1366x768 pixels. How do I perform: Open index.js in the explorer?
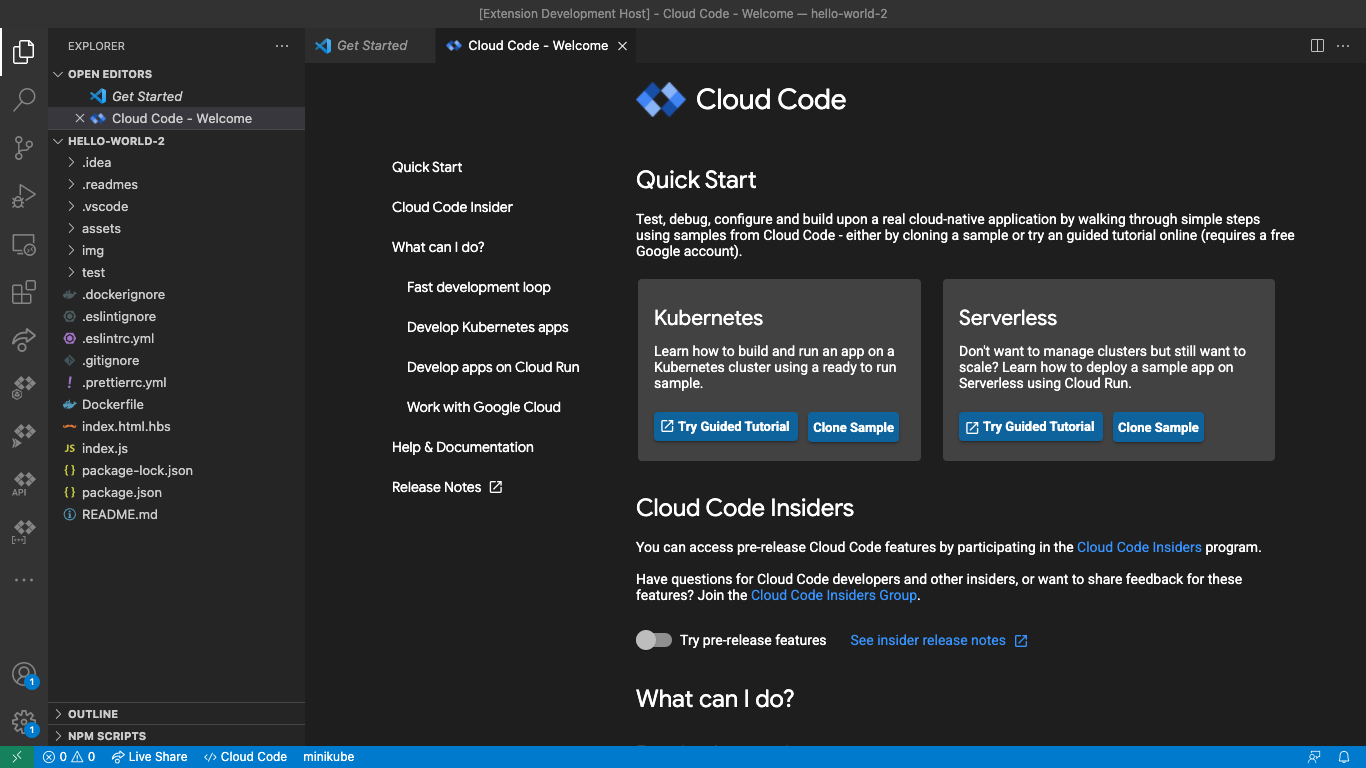176,448
